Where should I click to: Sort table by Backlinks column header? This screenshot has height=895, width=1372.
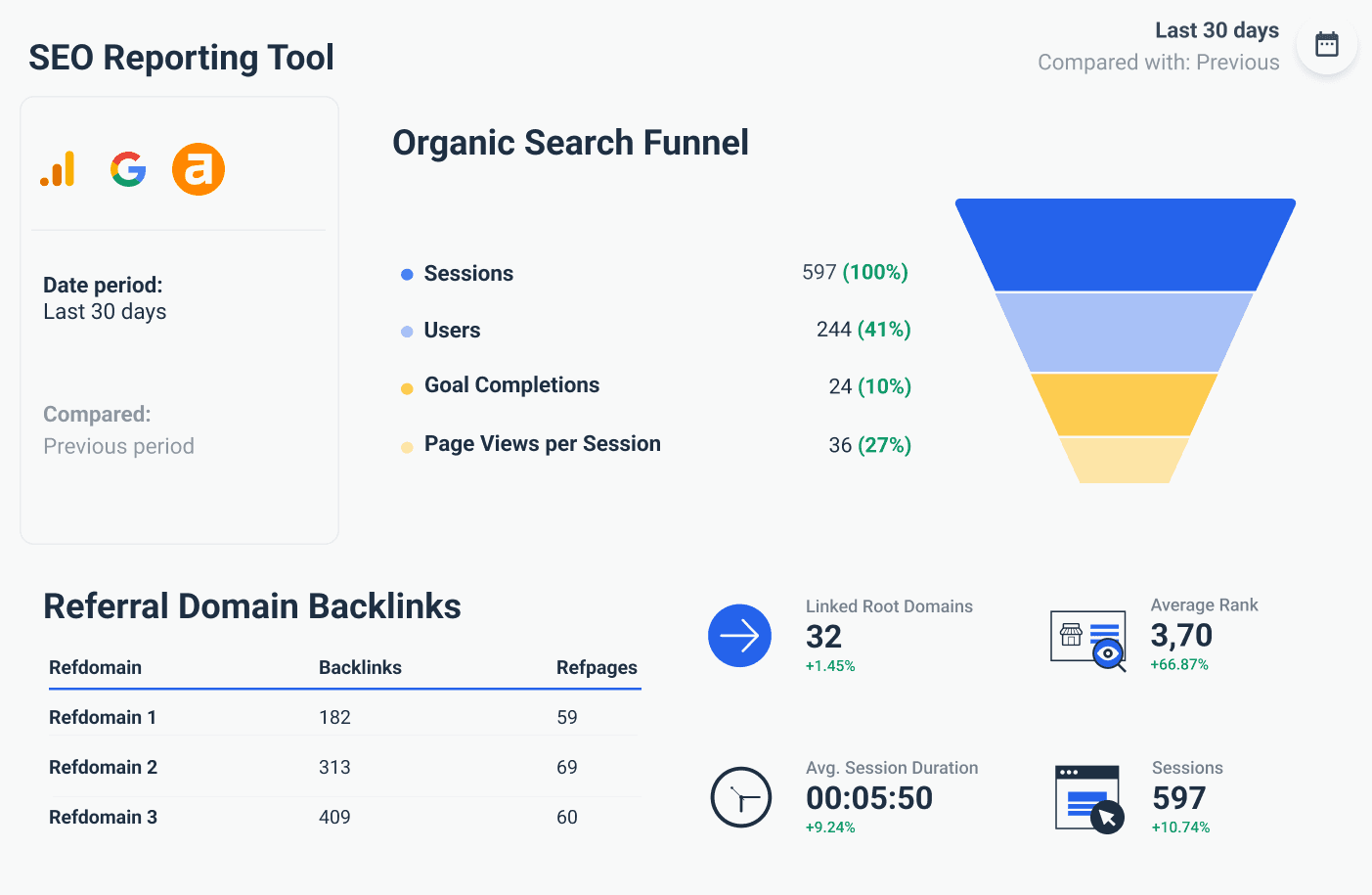(361, 667)
